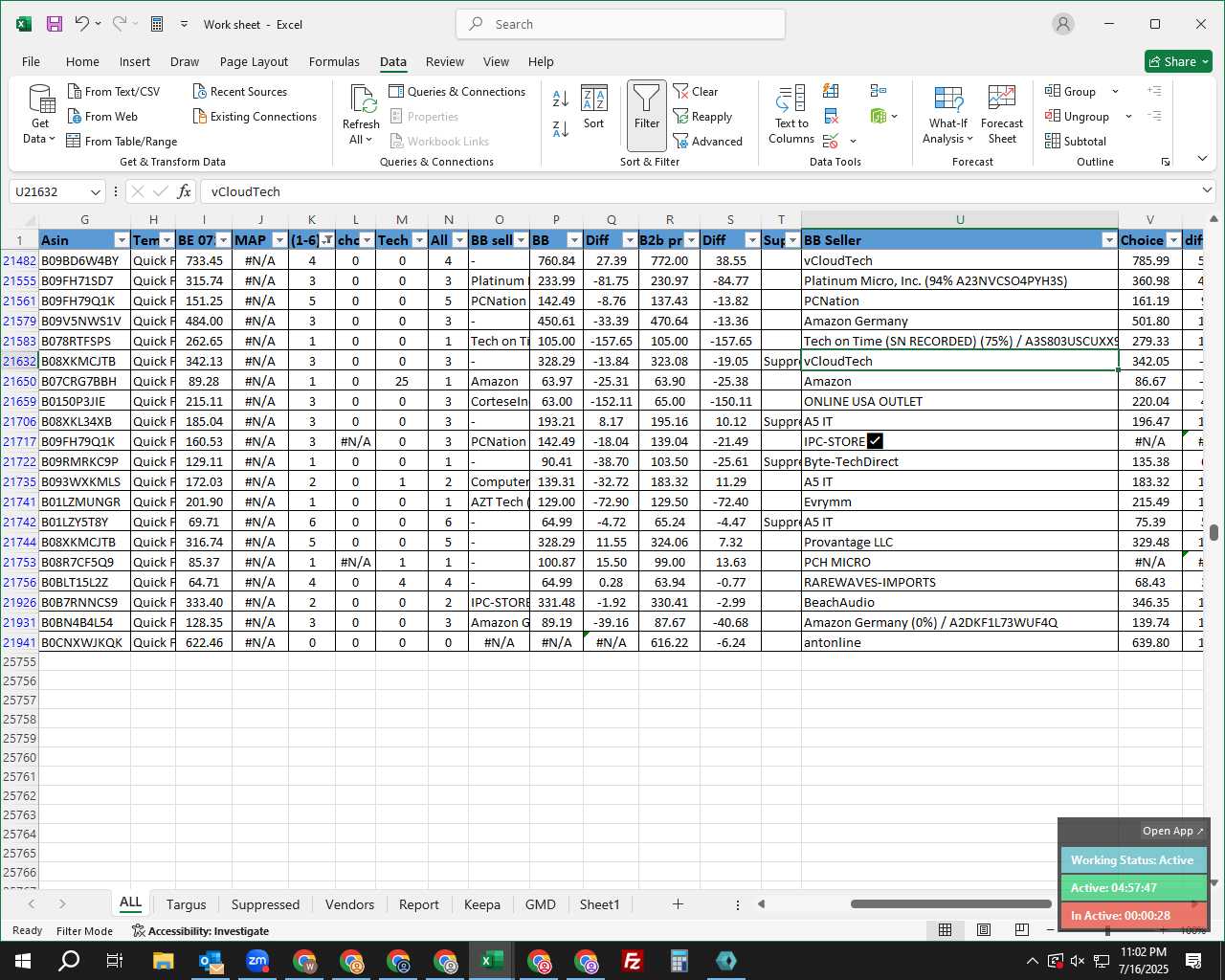Screen dimensions: 1225x980
Task: Switch to the Formulas ribbon tab
Action: [334, 61]
